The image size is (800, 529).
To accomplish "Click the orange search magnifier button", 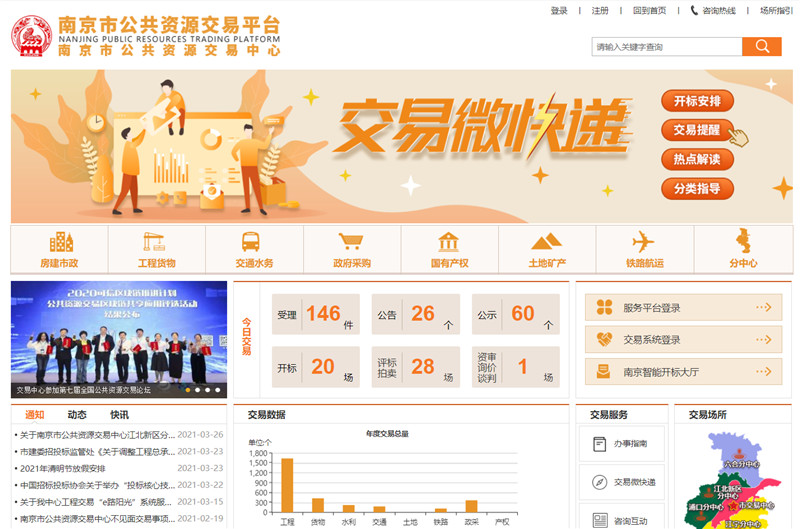I will [761, 47].
